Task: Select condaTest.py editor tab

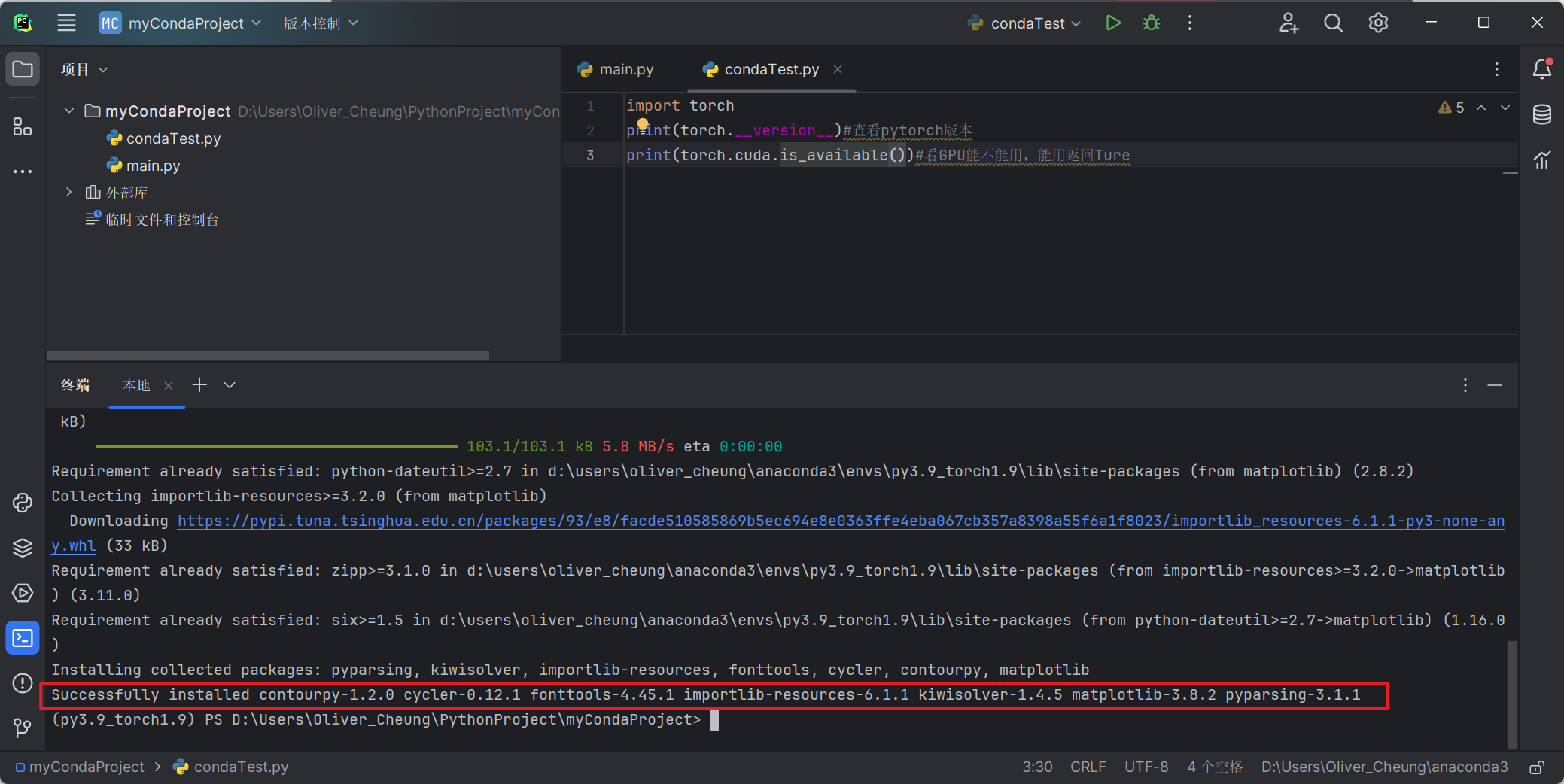Action: pos(771,69)
